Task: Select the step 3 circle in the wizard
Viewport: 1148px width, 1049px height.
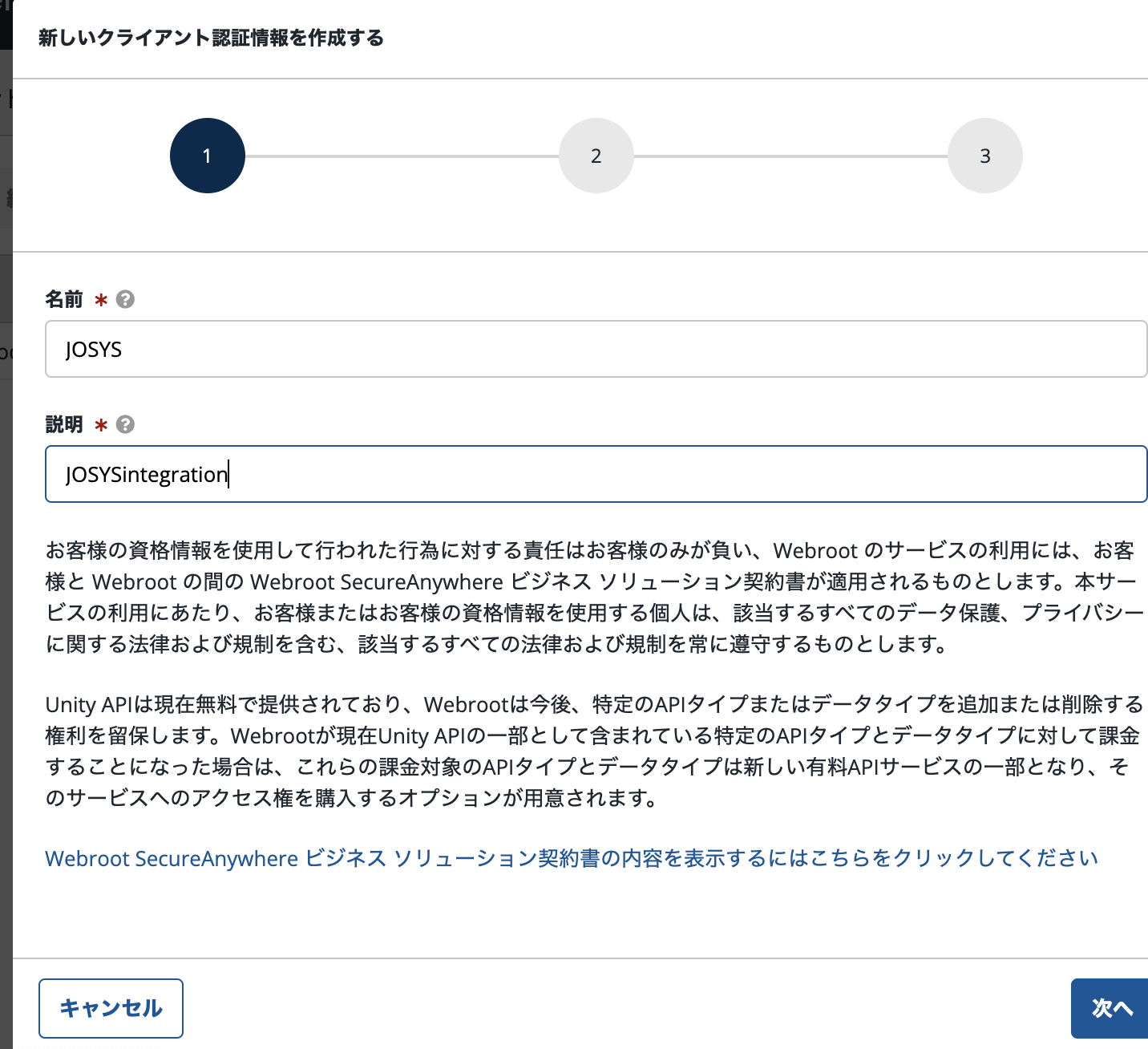Action: (984, 156)
